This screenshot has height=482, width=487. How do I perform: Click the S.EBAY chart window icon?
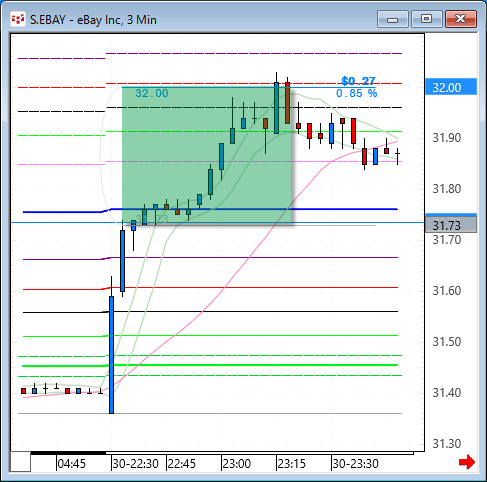18,20
